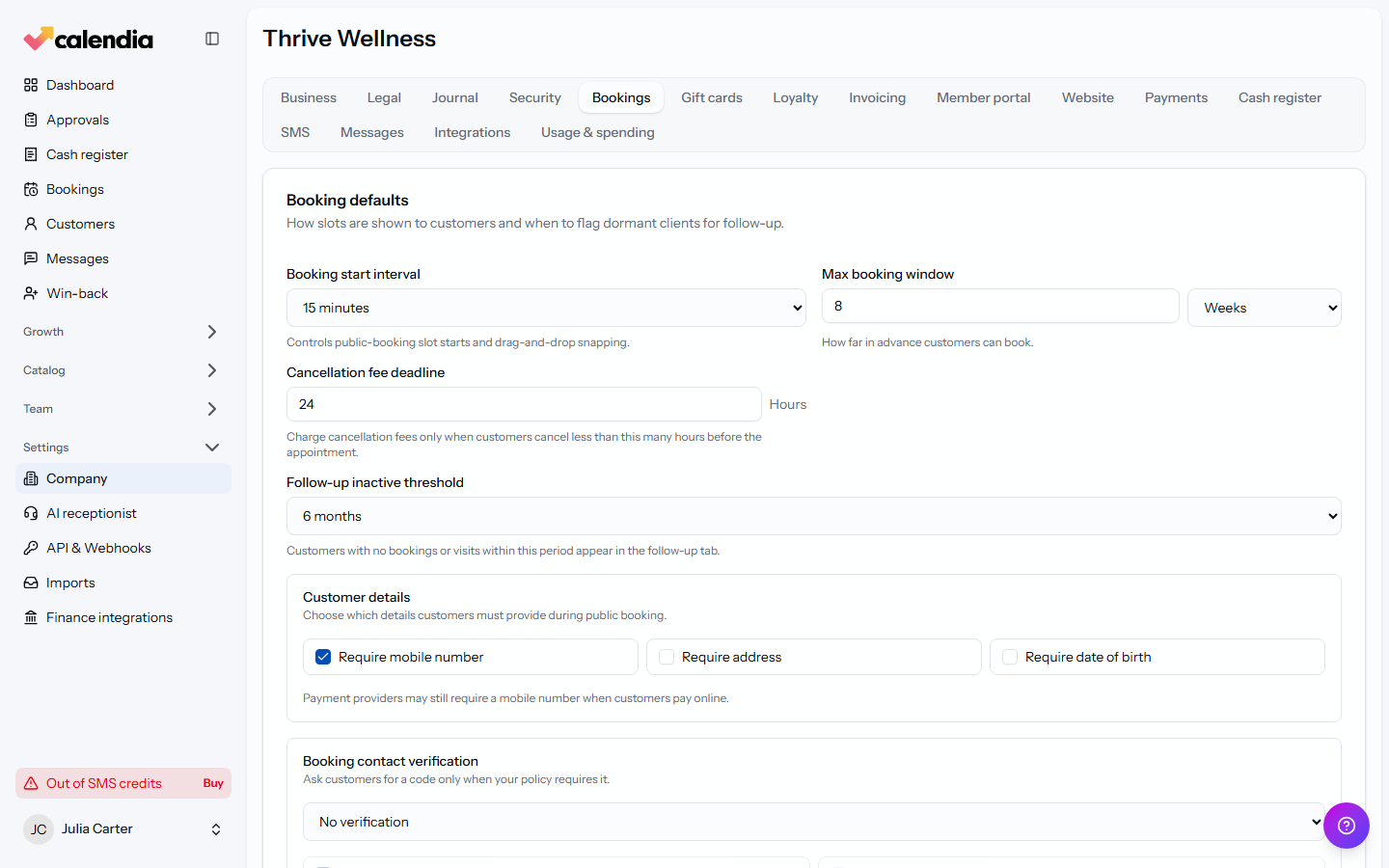Open Cash register in the sidebar

point(123,154)
